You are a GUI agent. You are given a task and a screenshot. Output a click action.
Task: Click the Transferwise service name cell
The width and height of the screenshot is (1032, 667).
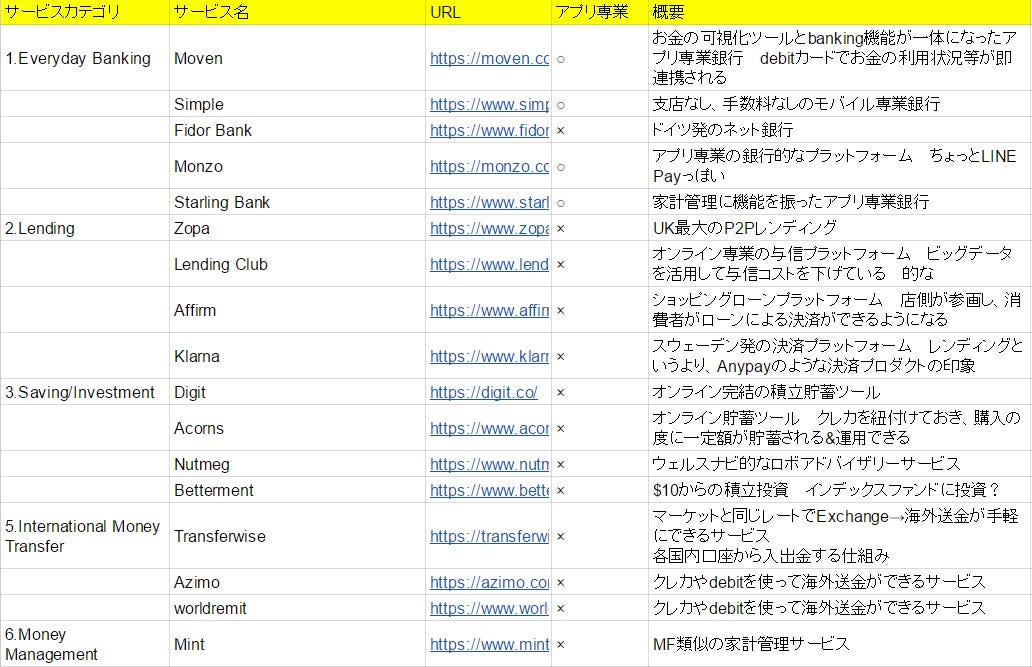[297, 536]
